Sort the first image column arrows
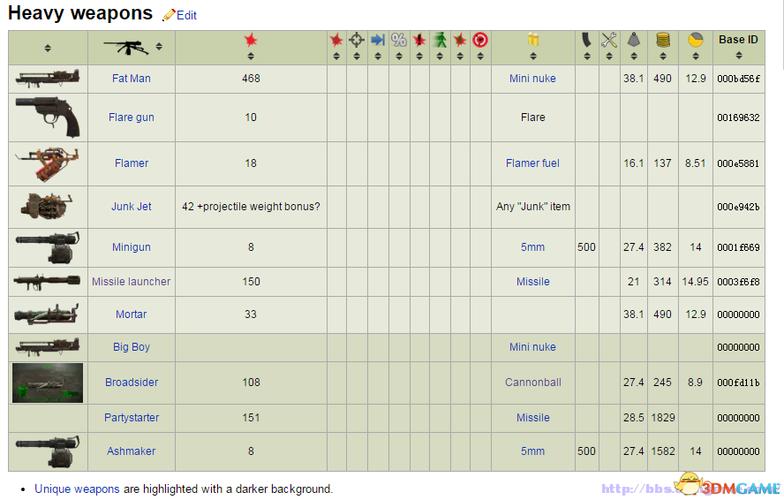Viewport: 784px width, 500px height. pos(47,48)
